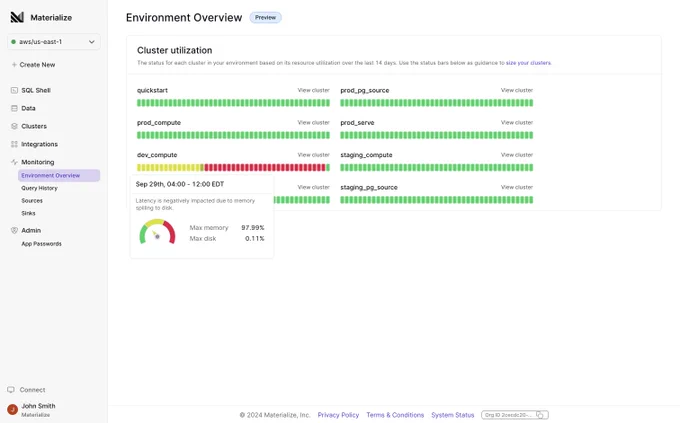
Task: Open Terms & Conditions link
Action: [395, 415]
